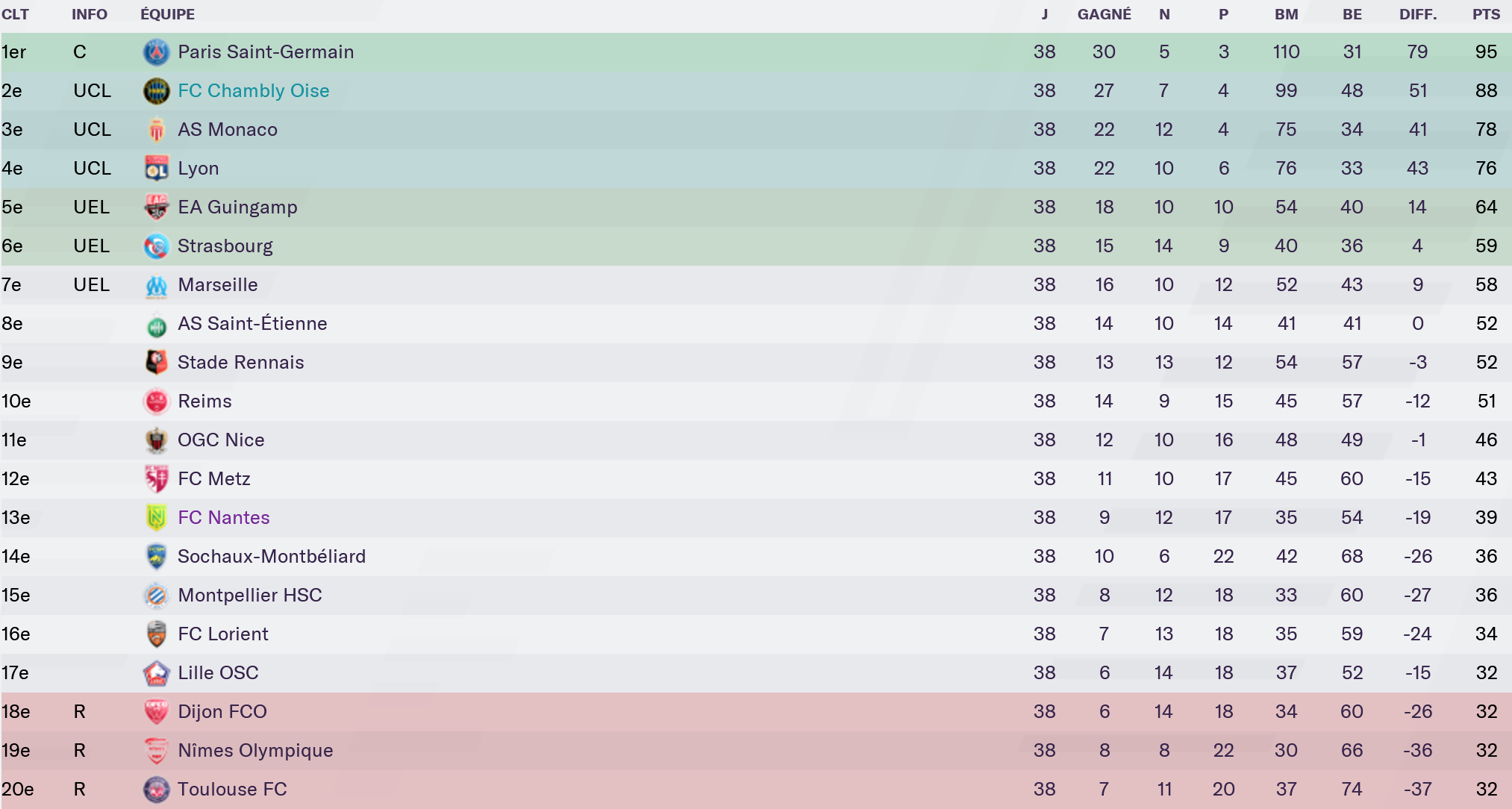Viewport: 1512px width, 809px height.
Task: Click the Toulouse FC club badge
Action: (x=156, y=790)
